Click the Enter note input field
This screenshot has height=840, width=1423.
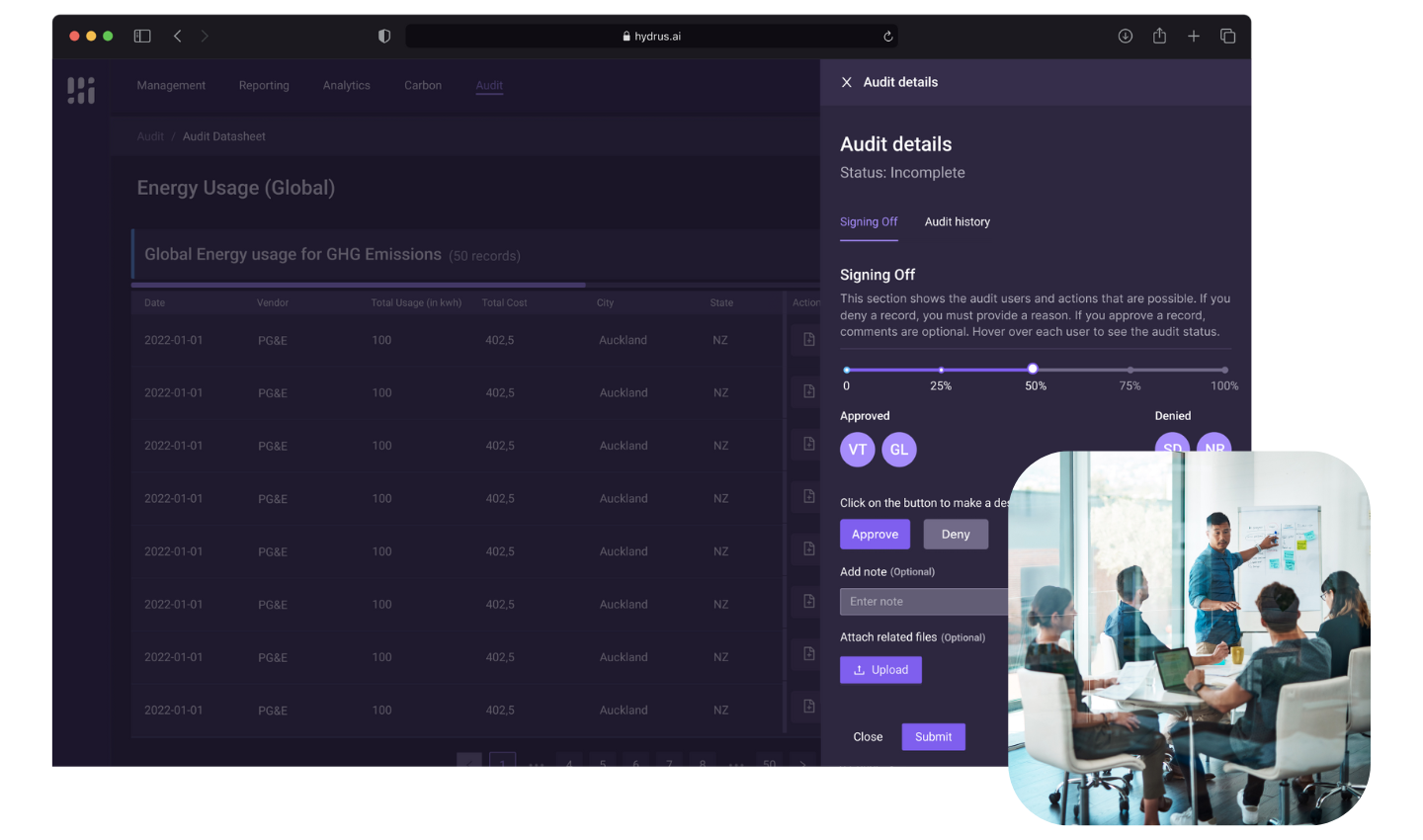919,601
